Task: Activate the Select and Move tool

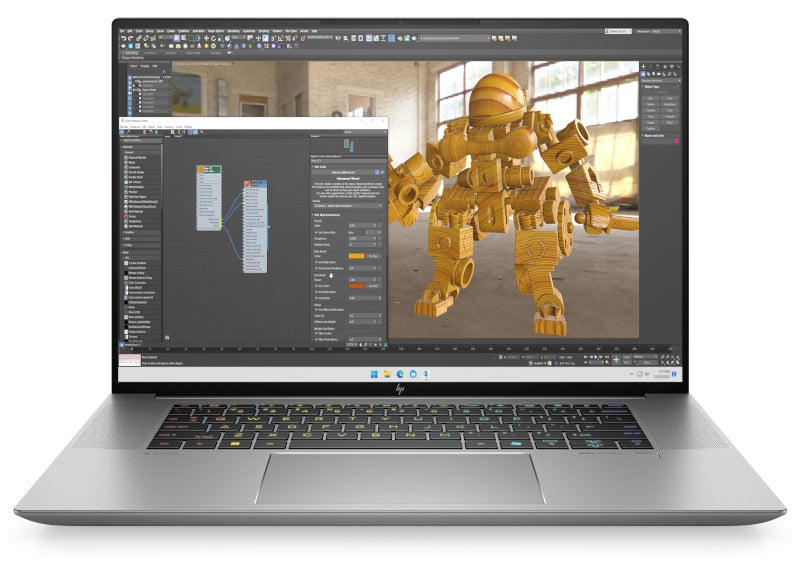Action: [206, 38]
